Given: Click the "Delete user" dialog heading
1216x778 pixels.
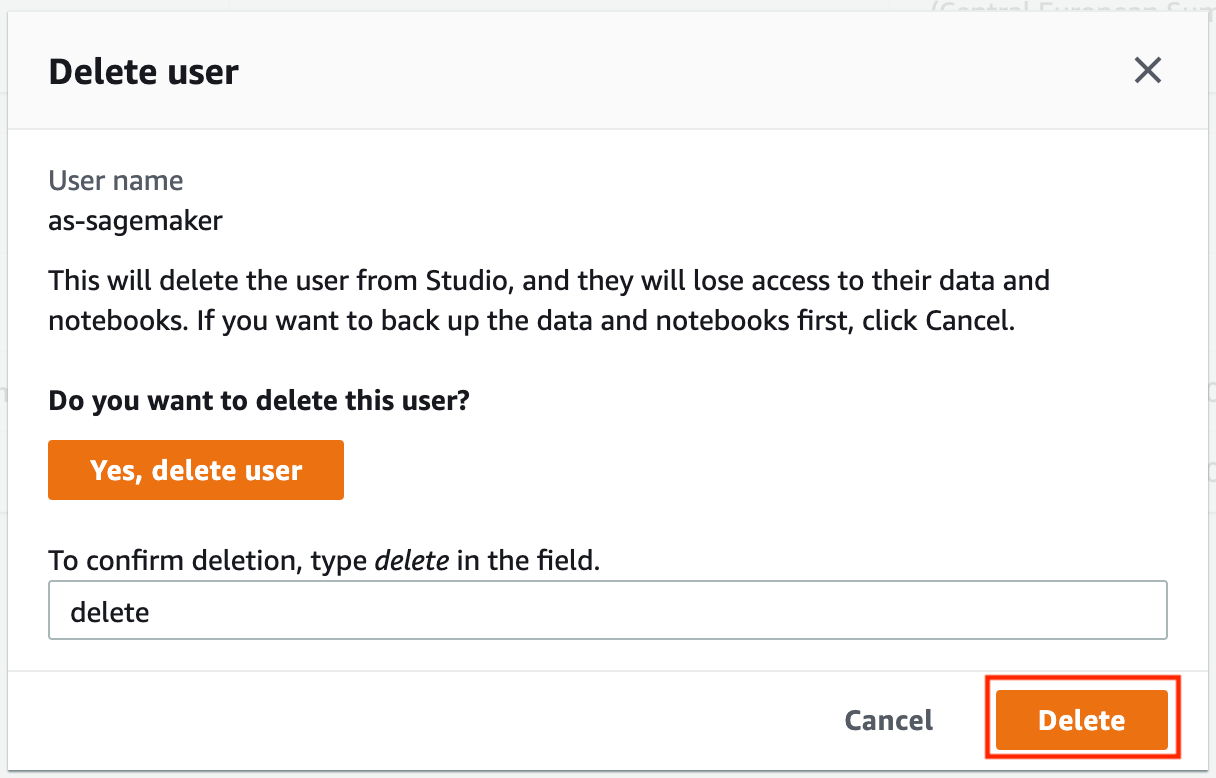Looking at the screenshot, I should [144, 72].
